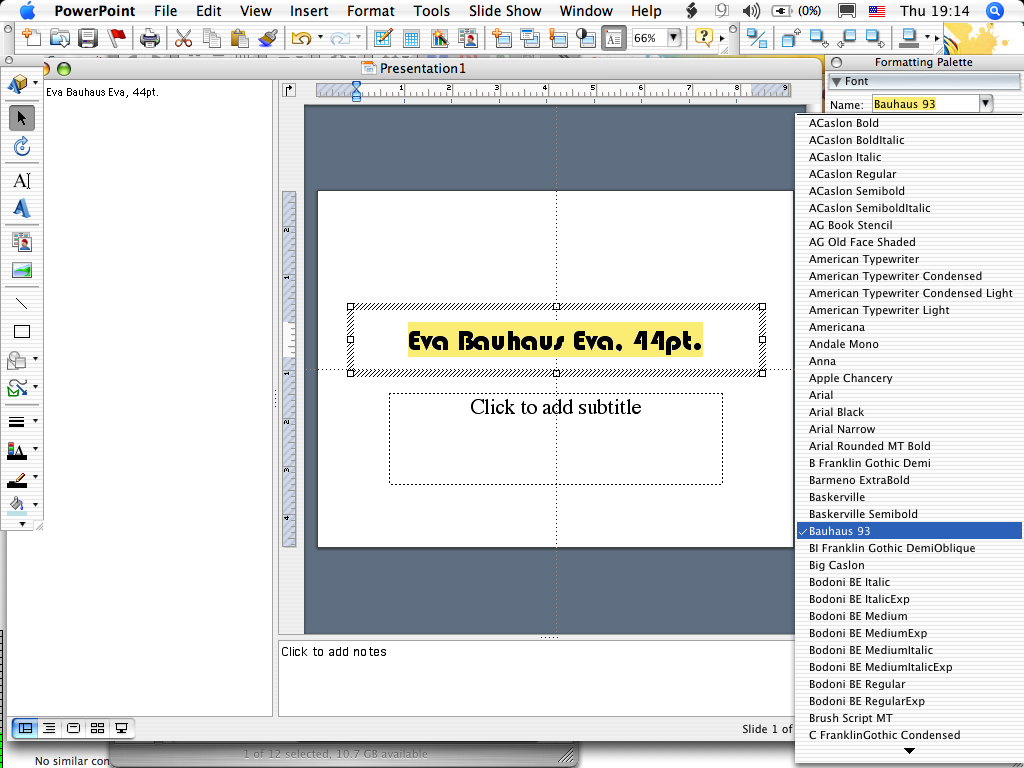Select the Text Box tool
The image size is (1024, 768).
point(22,180)
